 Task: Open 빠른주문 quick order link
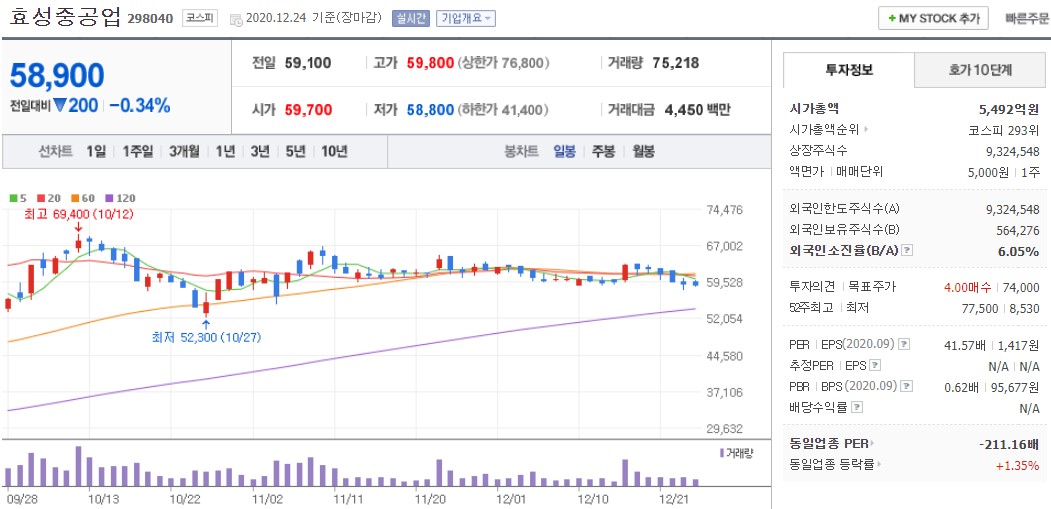click(1027, 19)
